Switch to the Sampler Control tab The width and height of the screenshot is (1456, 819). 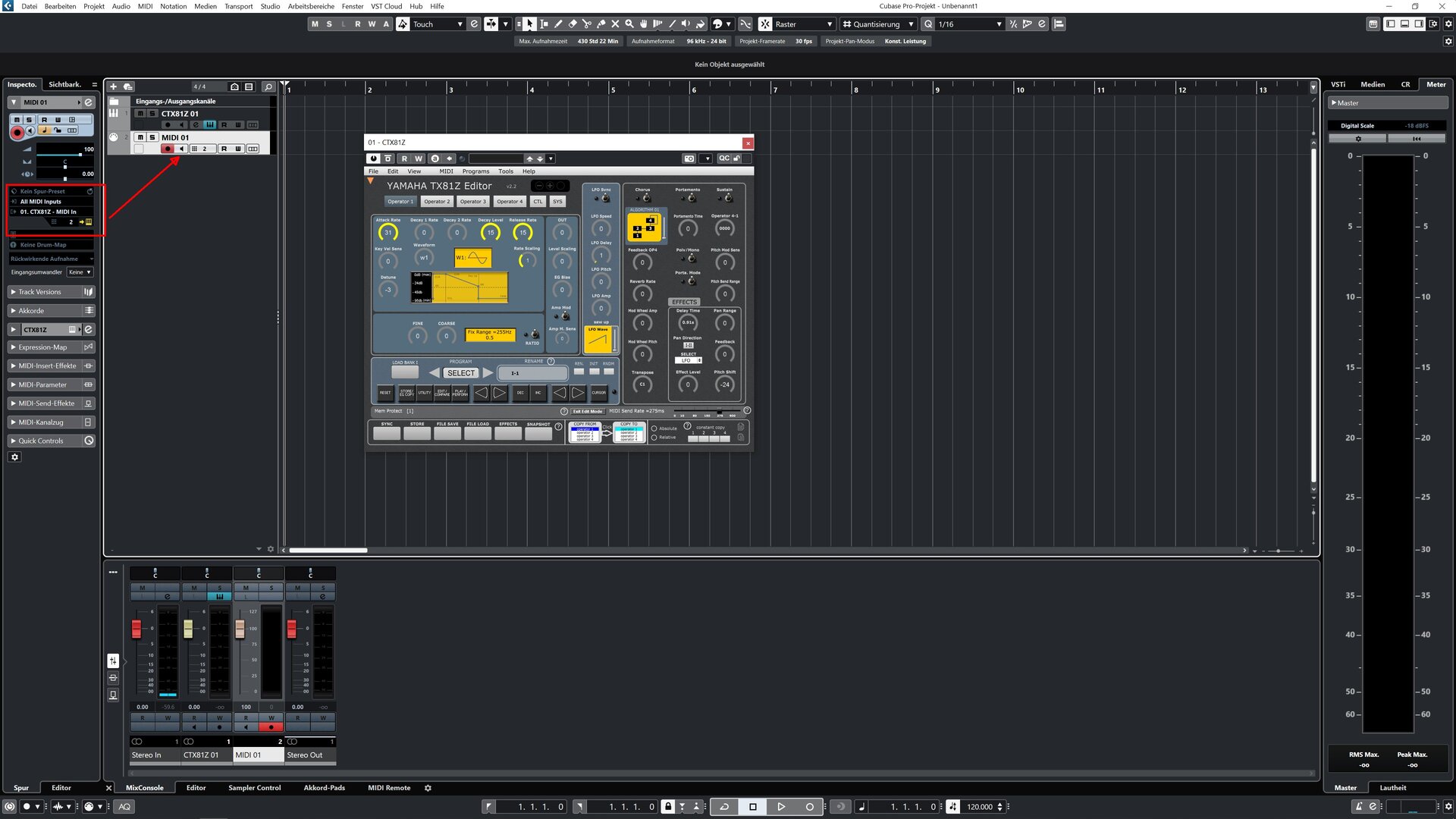[254, 788]
